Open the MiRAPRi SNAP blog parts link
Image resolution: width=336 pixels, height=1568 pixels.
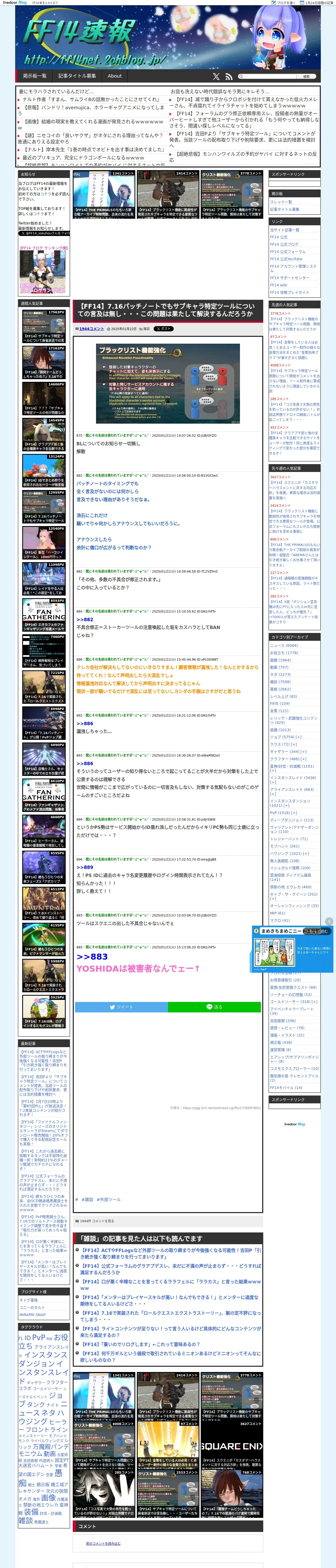point(32,1315)
